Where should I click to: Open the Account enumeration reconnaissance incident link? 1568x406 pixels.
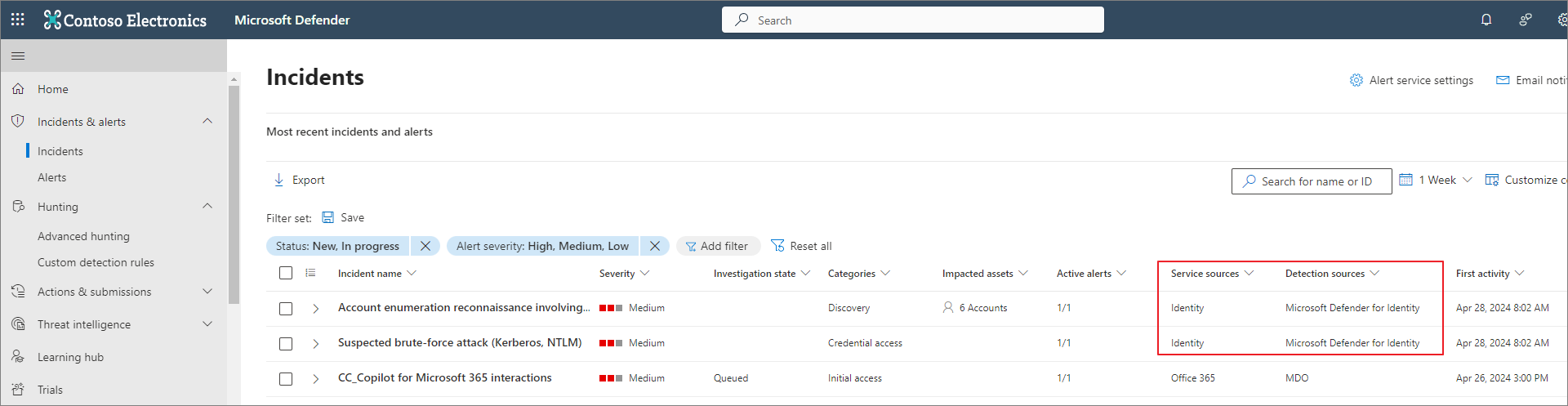[x=464, y=307]
